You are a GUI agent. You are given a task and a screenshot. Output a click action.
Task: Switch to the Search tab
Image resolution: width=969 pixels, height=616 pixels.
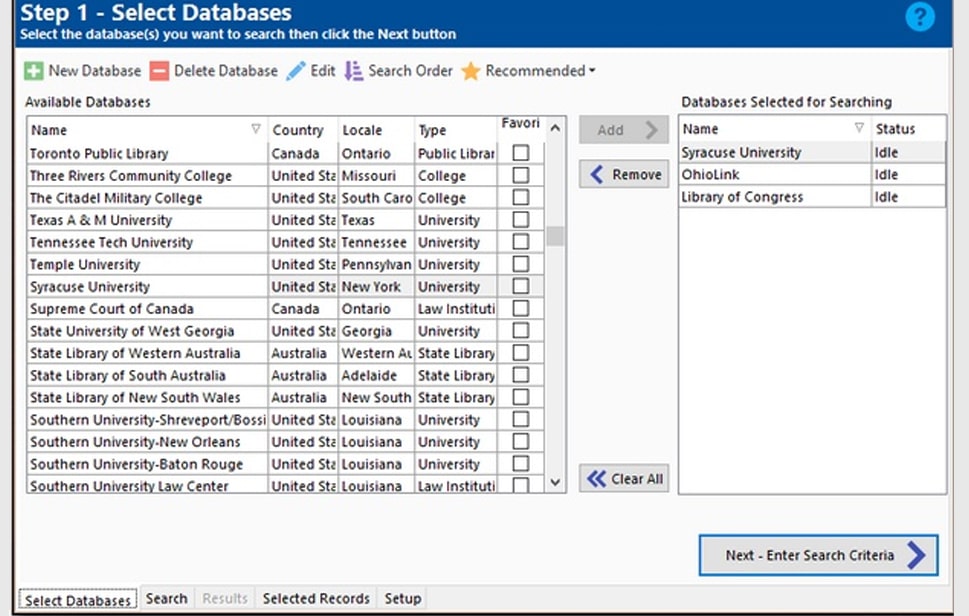(x=166, y=599)
